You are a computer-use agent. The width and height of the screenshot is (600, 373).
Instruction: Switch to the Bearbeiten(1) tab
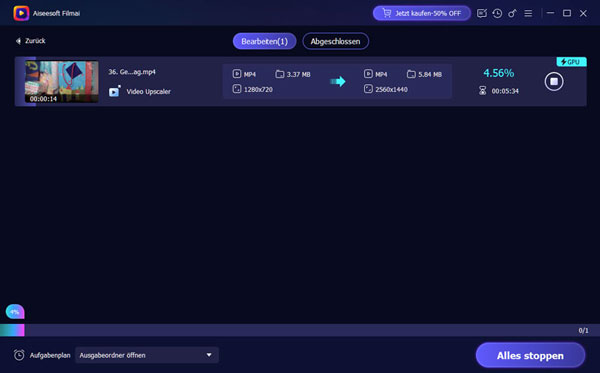[264, 41]
